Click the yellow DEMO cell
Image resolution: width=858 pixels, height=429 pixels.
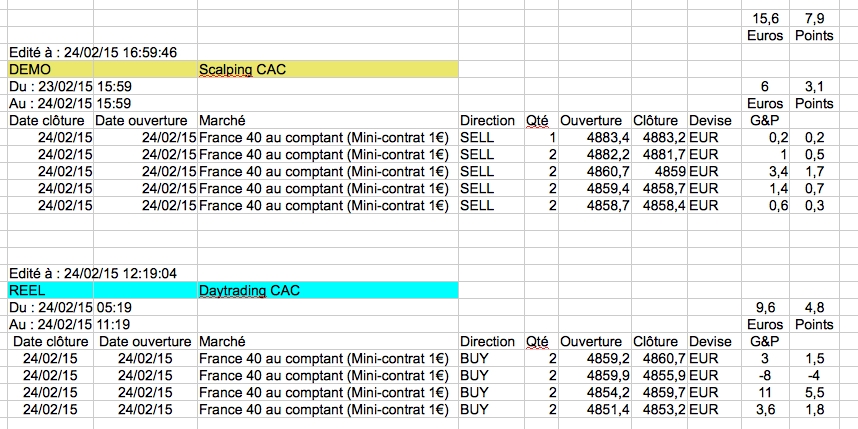(x=50, y=69)
